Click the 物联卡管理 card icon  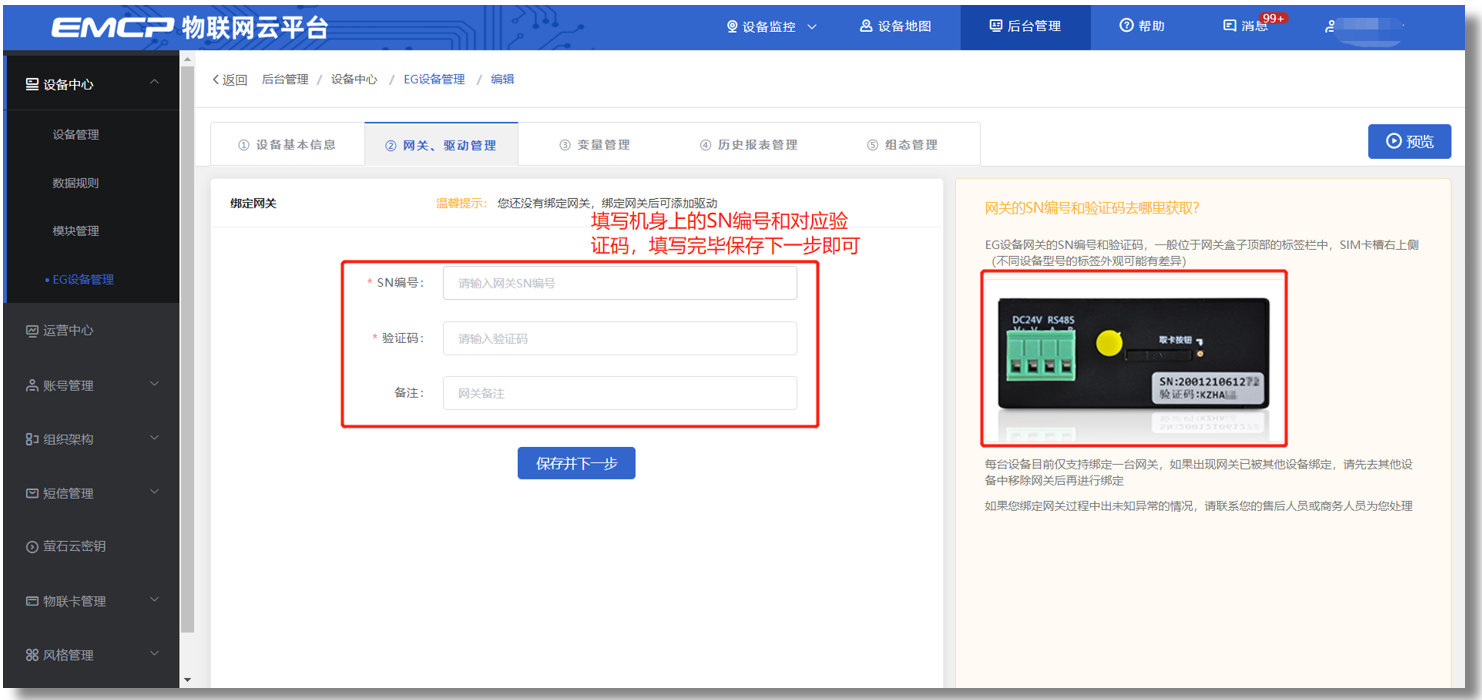click(32, 601)
